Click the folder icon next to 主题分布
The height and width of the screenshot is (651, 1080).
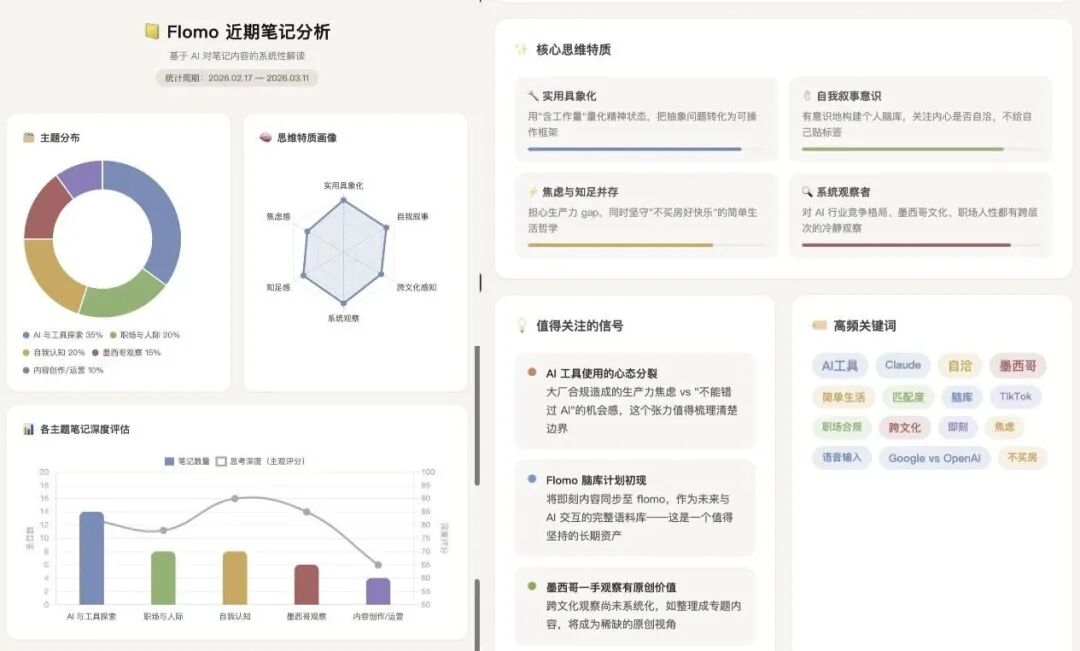click(x=28, y=137)
